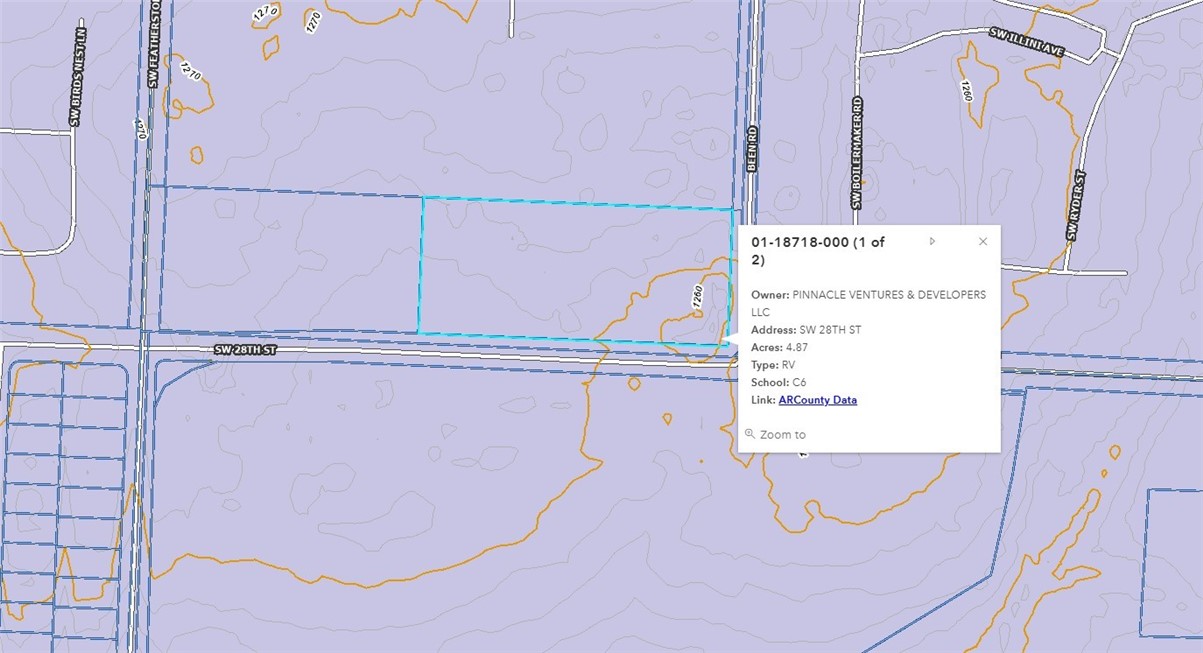This screenshot has width=1203, height=653.
Task: Open the ARCounty Data link
Action: (x=817, y=400)
